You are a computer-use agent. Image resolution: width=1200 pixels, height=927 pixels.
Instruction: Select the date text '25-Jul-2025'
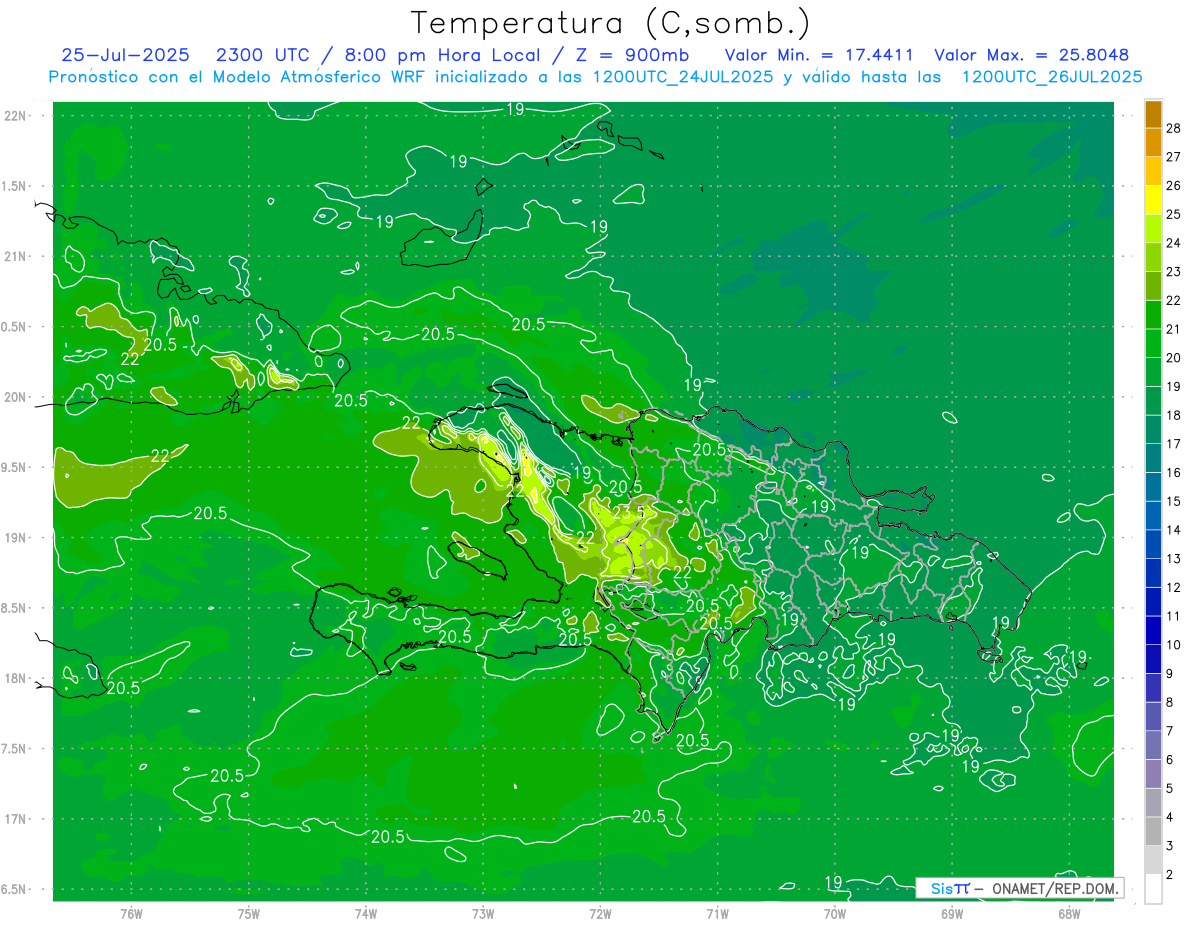(127, 55)
